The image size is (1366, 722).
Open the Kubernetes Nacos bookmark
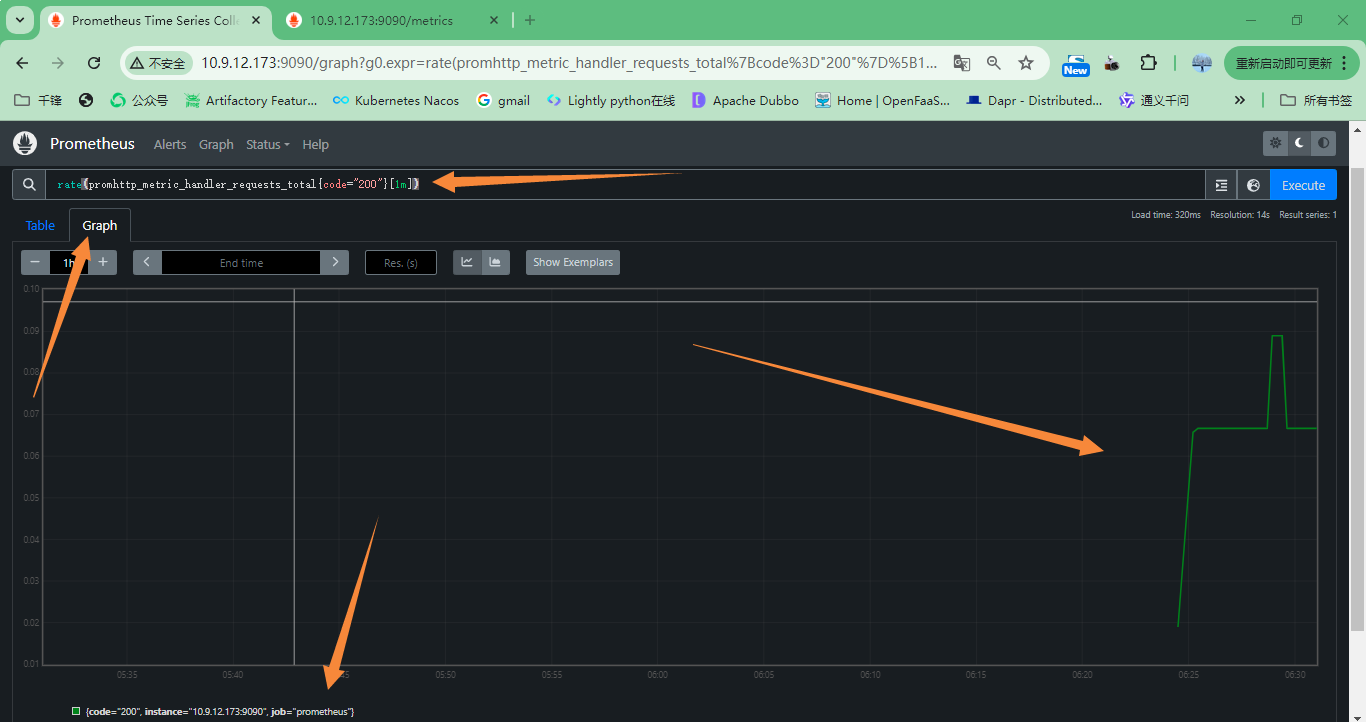tap(396, 100)
